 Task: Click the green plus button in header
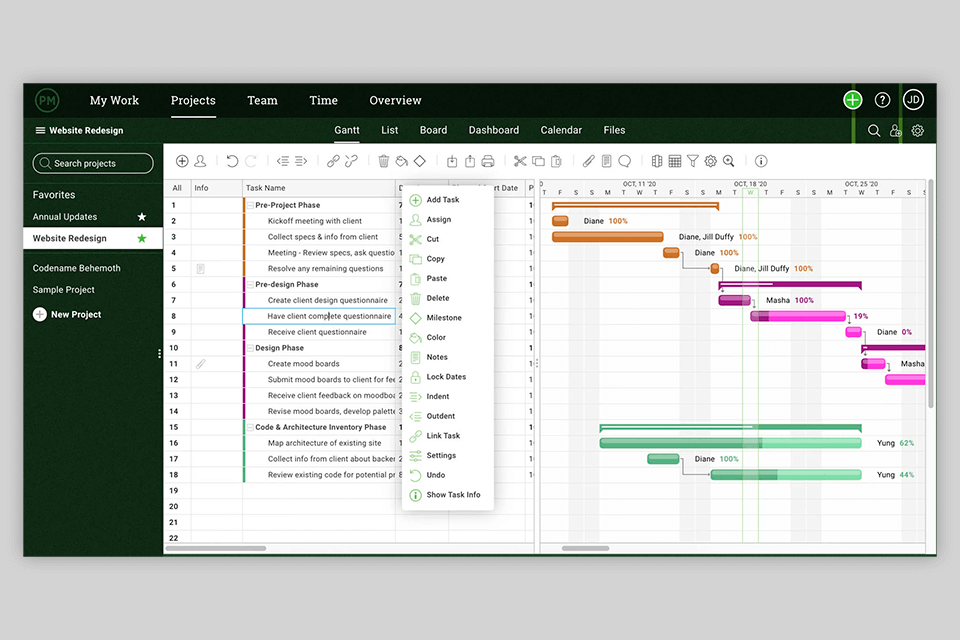tap(852, 100)
